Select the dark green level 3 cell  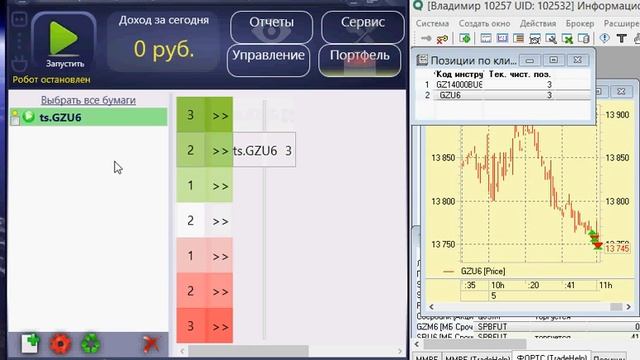click(x=191, y=115)
